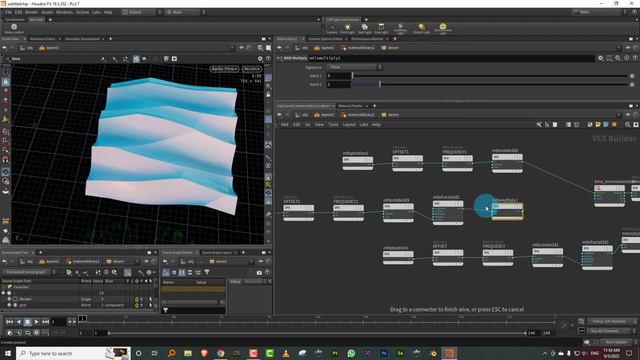Open the File menu
Image resolution: width=640 pixels, height=360 pixels.
[8, 12]
